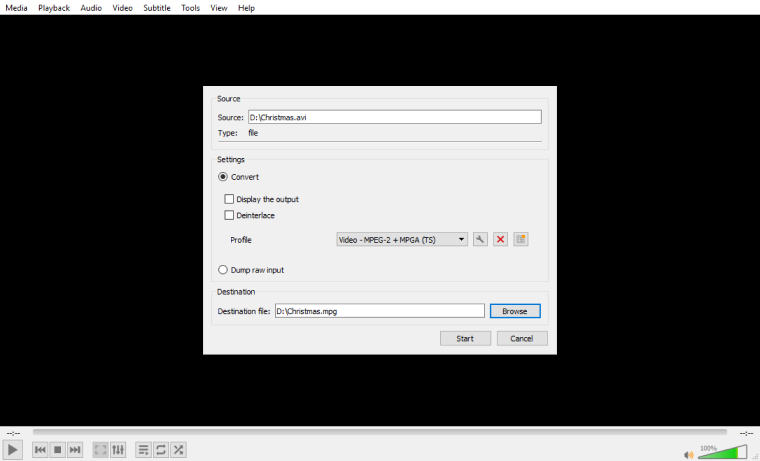Open the Audio menu
The image size is (760, 461).
pos(91,8)
